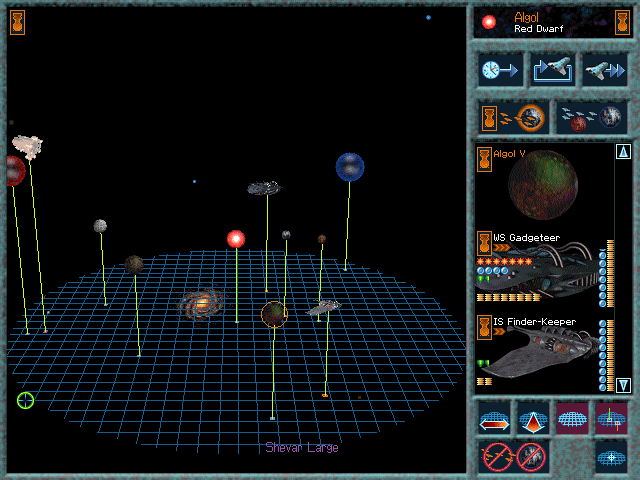The height and width of the screenshot is (480, 640).
Task: Click the emblem beside Algol V entry
Action: point(484,160)
